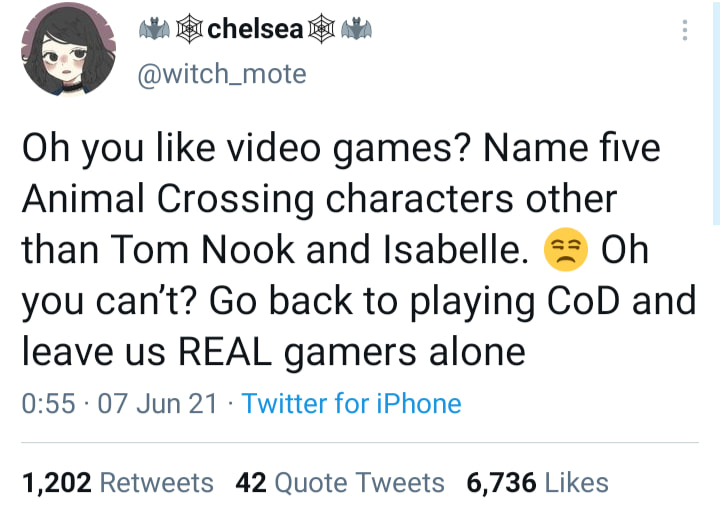Click the tweet text mentioning Animal Crossing
The width and height of the screenshot is (720, 512).
tap(359, 249)
